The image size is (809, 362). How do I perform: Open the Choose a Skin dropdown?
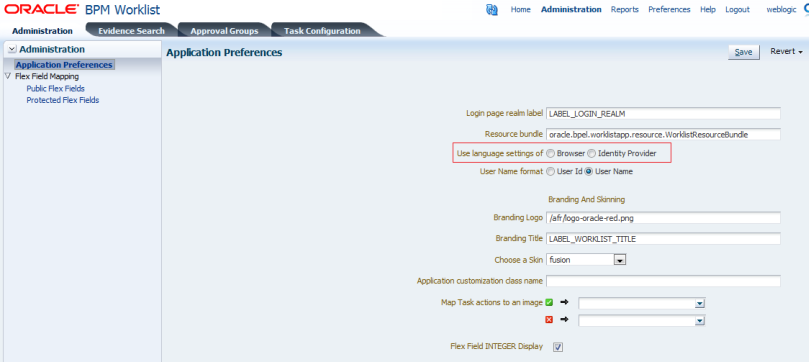tap(620, 260)
